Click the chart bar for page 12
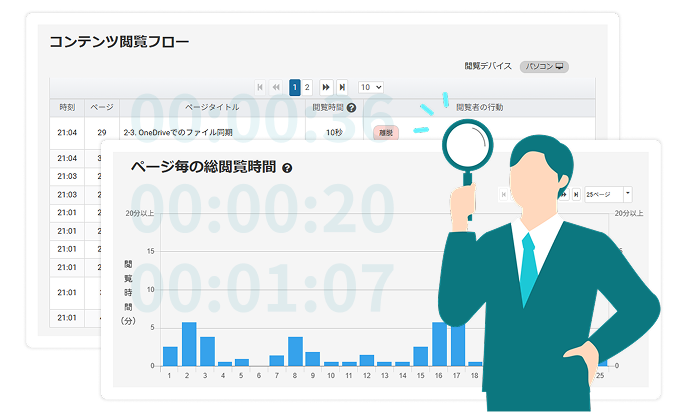This screenshot has width=687, height=412. pyautogui.click(x=367, y=360)
